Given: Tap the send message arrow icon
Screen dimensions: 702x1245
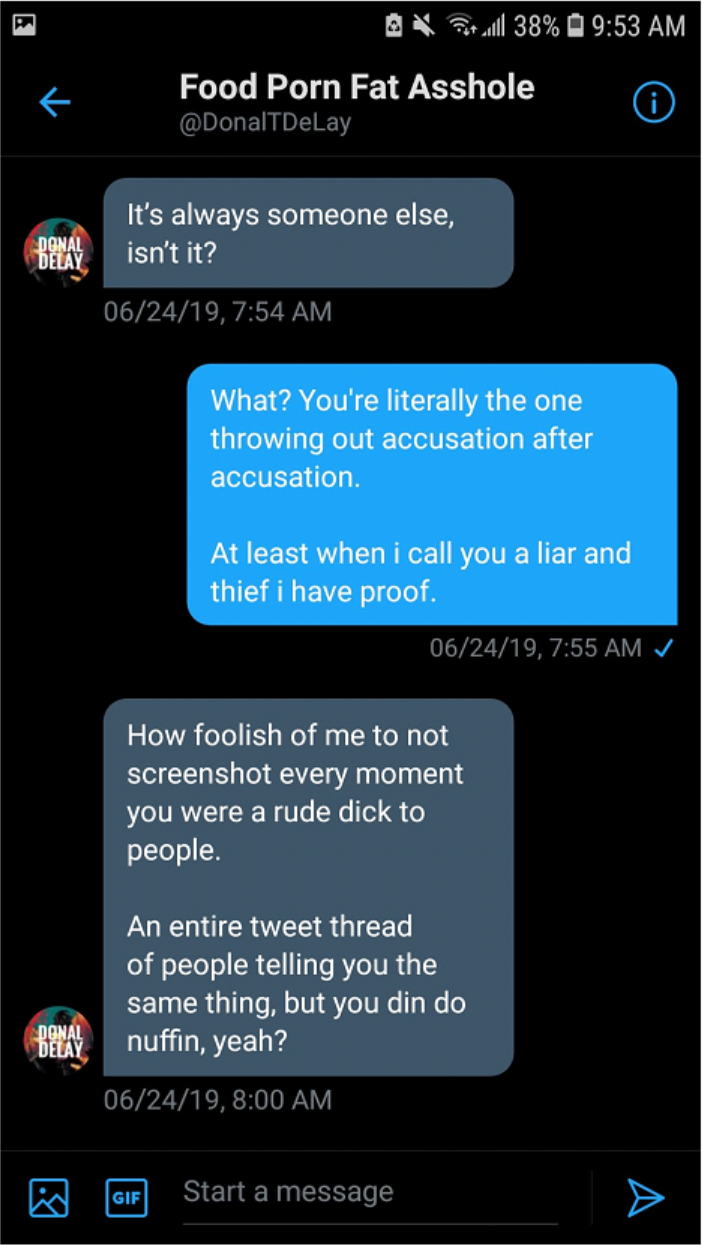Looking at the screenshot, I should coord(645,1196).
